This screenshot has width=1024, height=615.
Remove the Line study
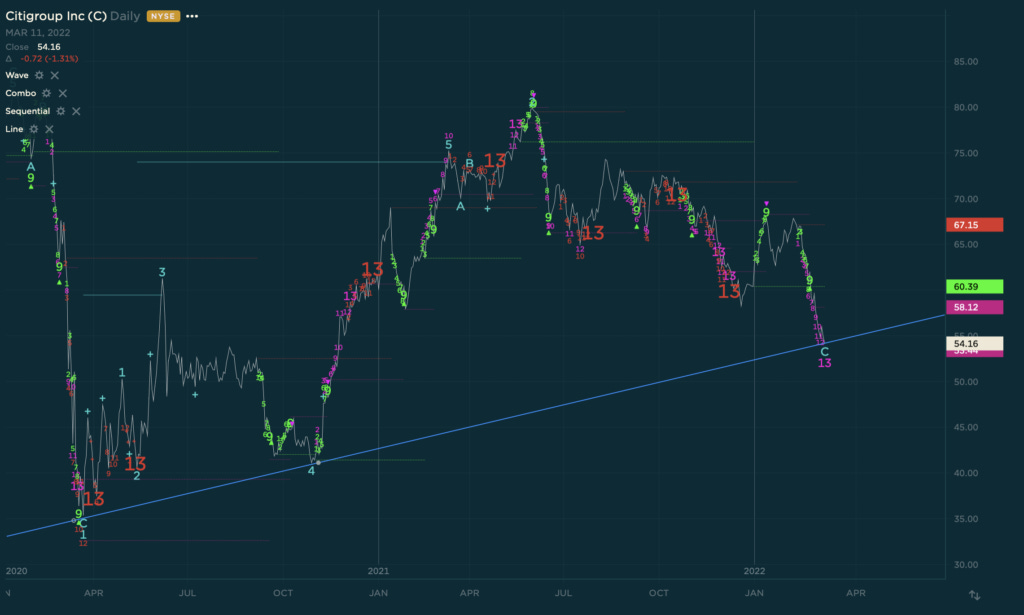[x=49, y=129]
